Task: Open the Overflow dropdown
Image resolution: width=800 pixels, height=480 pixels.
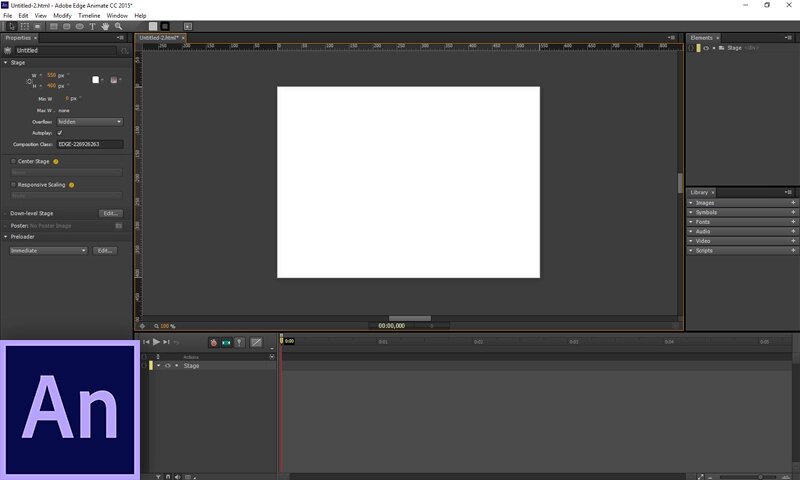Action: (90, 122)
